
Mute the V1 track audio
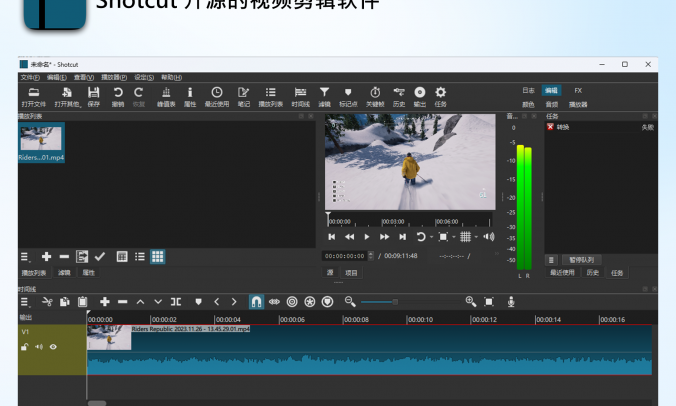[39, 347]
